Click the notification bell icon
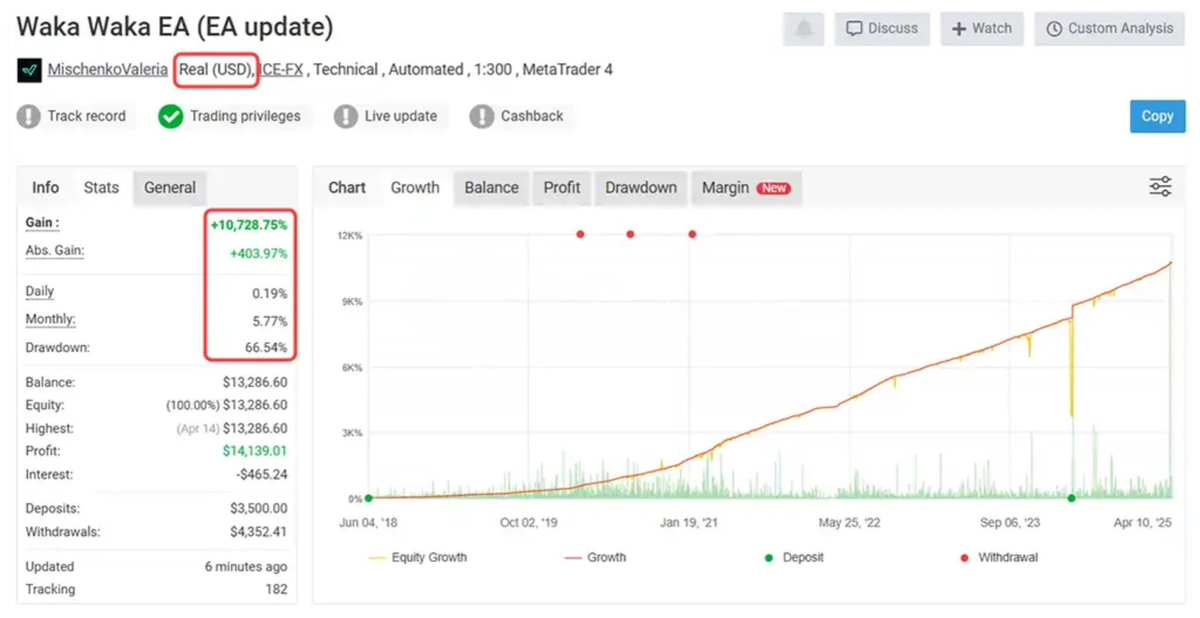Viewport: 1200px width, 618px height. (x=805, y=29)
